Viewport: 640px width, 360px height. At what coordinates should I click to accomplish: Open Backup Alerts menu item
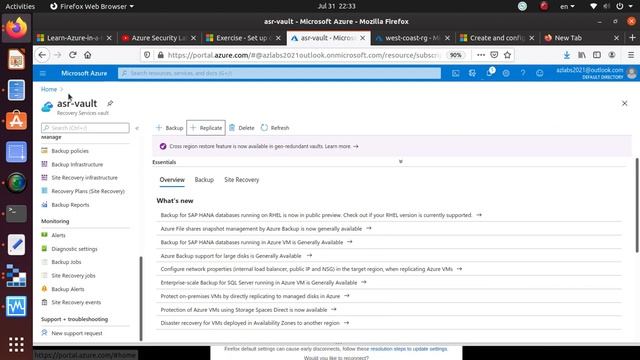point(68,289)
